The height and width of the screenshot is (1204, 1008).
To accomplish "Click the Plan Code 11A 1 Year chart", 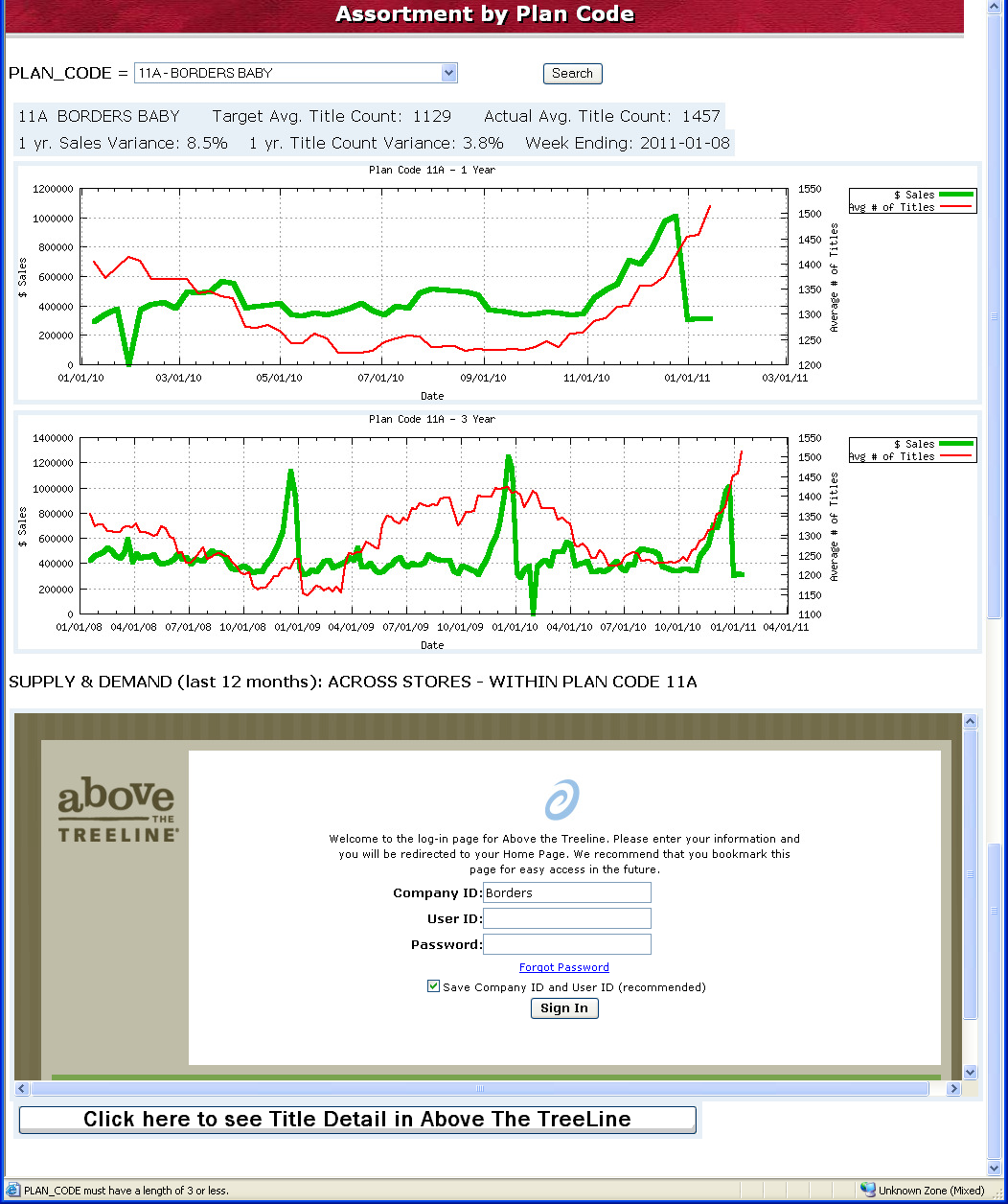I will click(497, 283).
